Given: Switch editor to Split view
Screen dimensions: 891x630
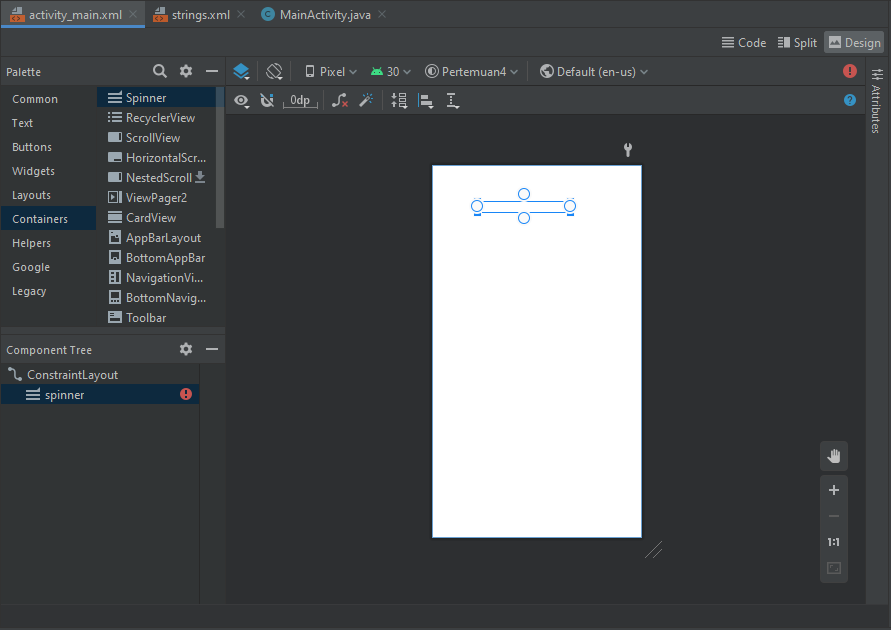Looking at the screenshot, I should pos(797,43).
